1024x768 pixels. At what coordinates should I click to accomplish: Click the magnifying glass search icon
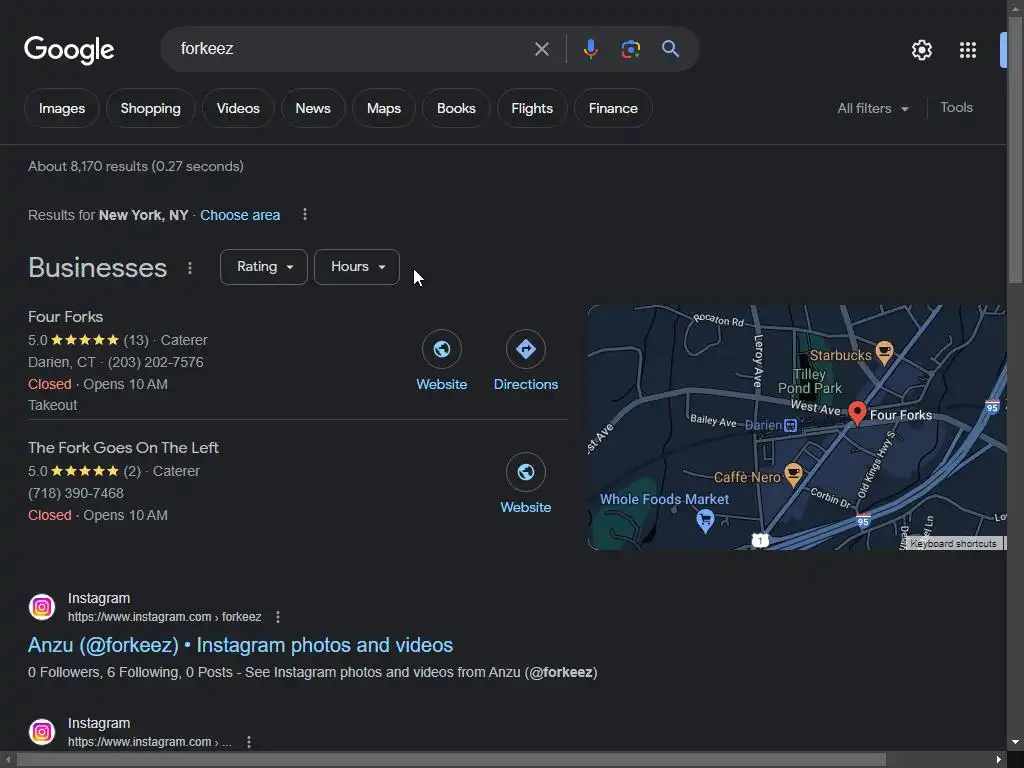tap(670, 48)
